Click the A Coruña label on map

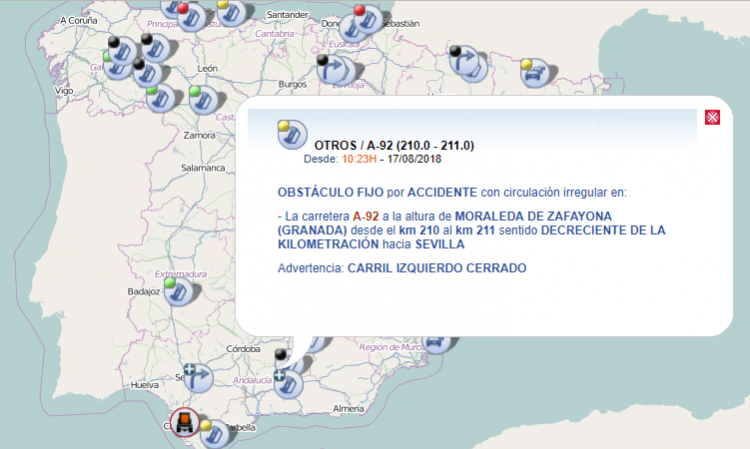pyautogui.click(x=78, y=20)
